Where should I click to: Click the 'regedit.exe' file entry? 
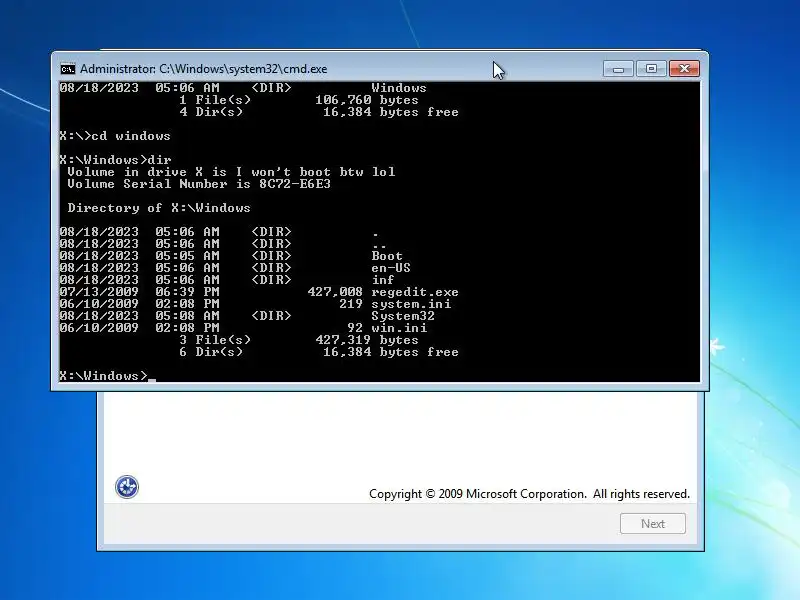tap(415, 292)
